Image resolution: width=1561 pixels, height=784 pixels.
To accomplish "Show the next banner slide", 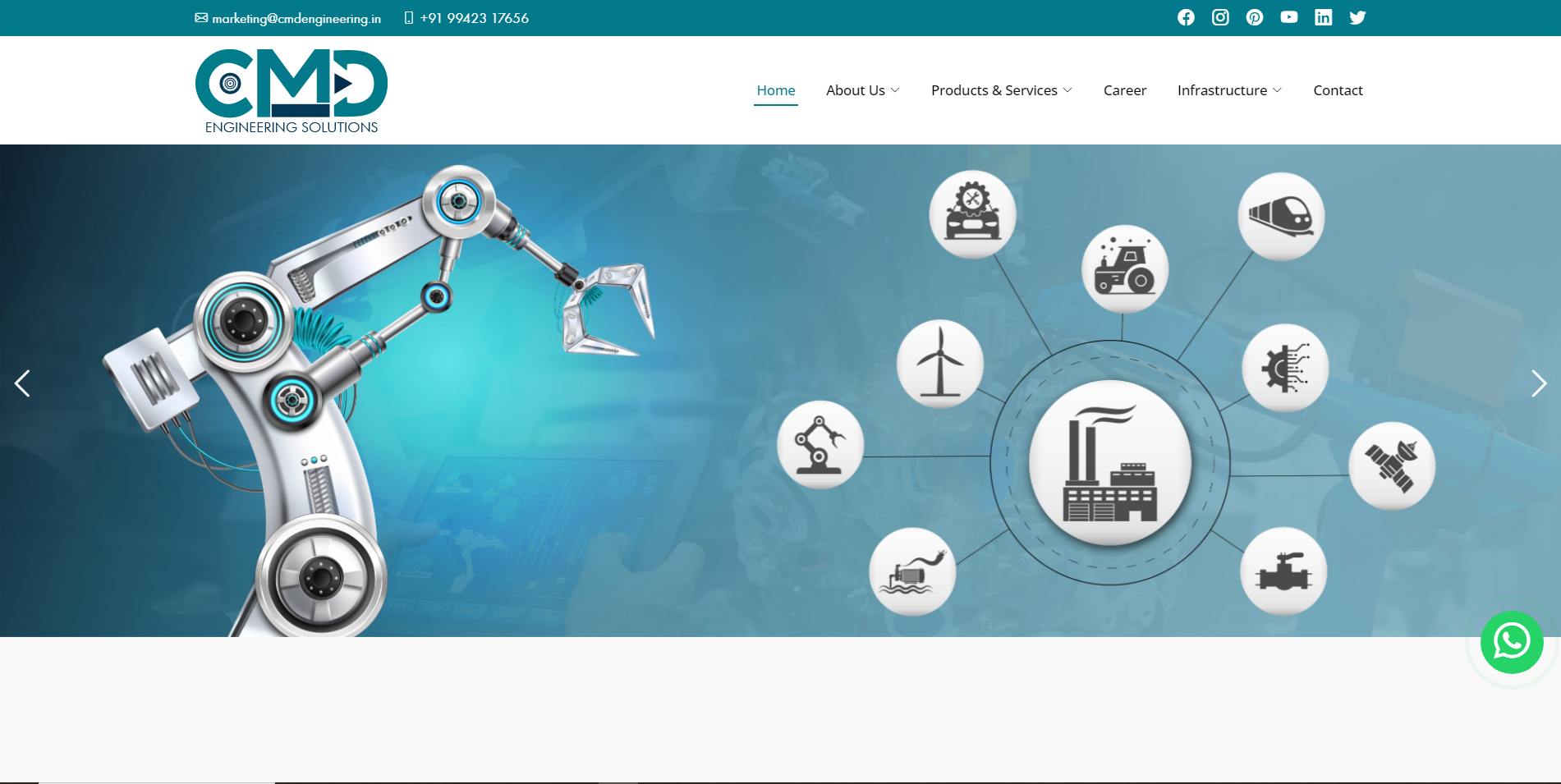I will [x=1538, y=383].
